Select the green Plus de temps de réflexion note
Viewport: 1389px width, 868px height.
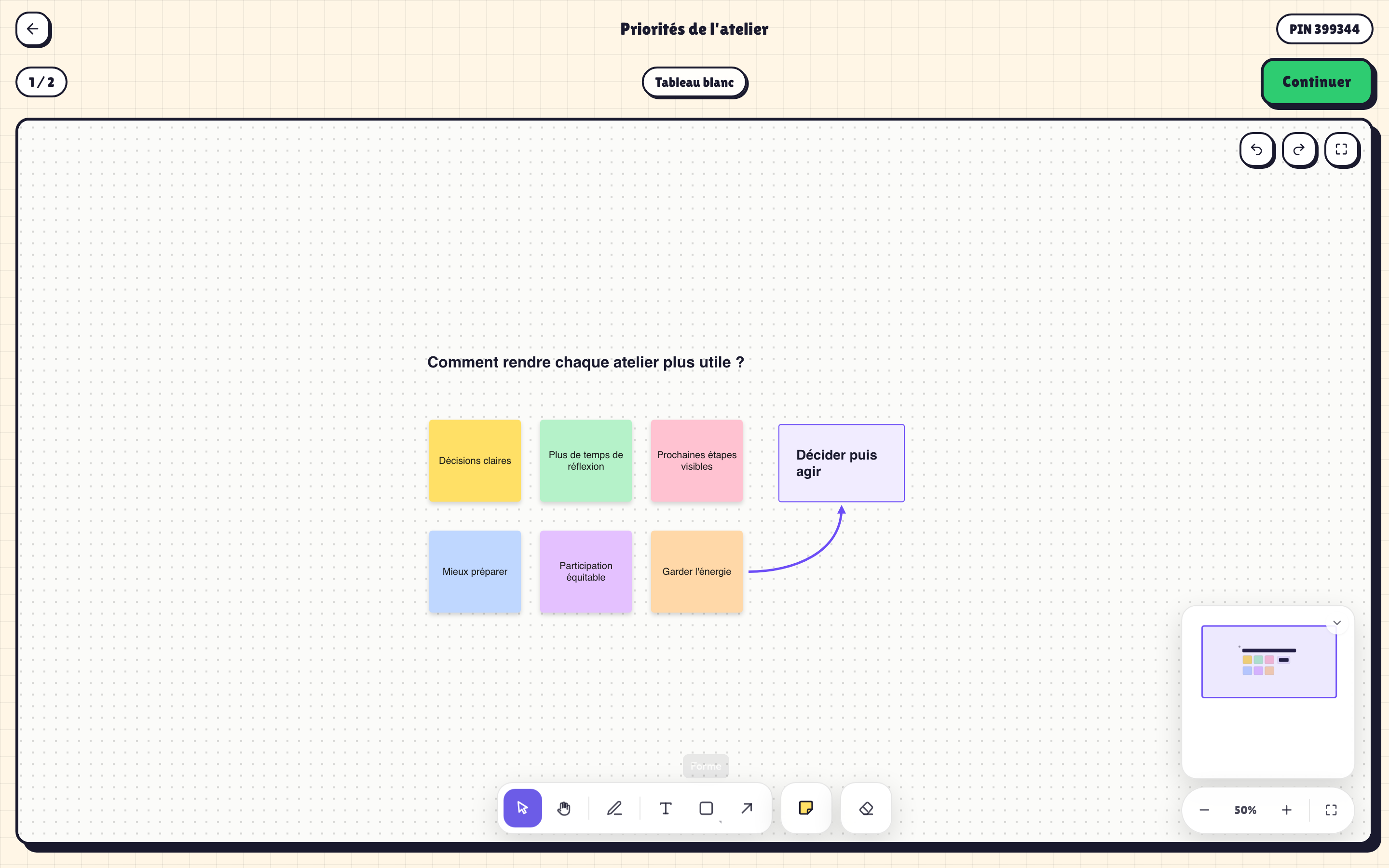(x=586, y=461)
